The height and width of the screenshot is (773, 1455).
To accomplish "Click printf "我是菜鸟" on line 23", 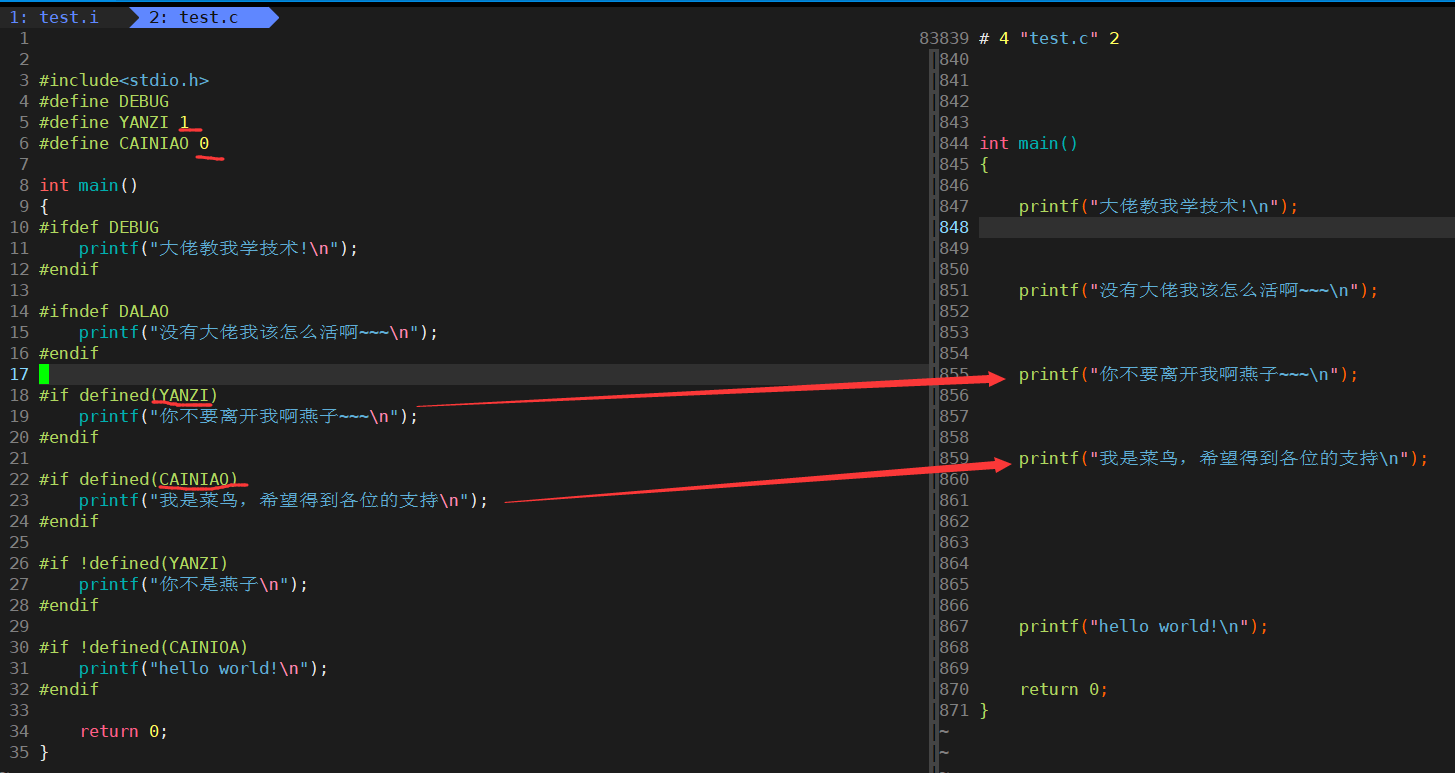I will 284,500.
